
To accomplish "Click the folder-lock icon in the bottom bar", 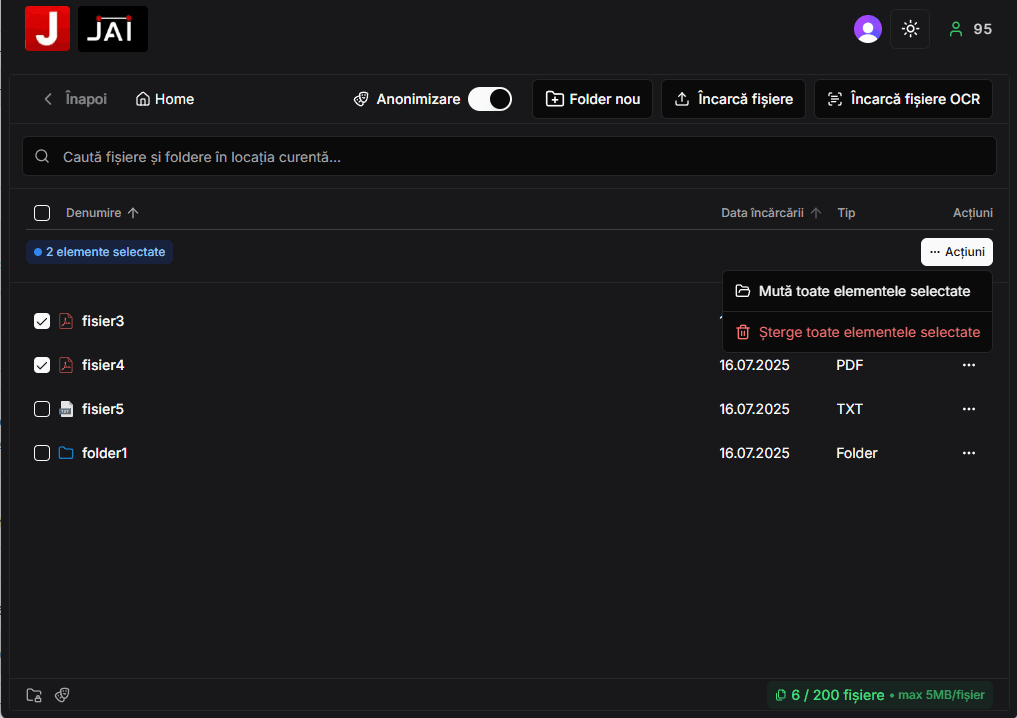I will point(34,695).
